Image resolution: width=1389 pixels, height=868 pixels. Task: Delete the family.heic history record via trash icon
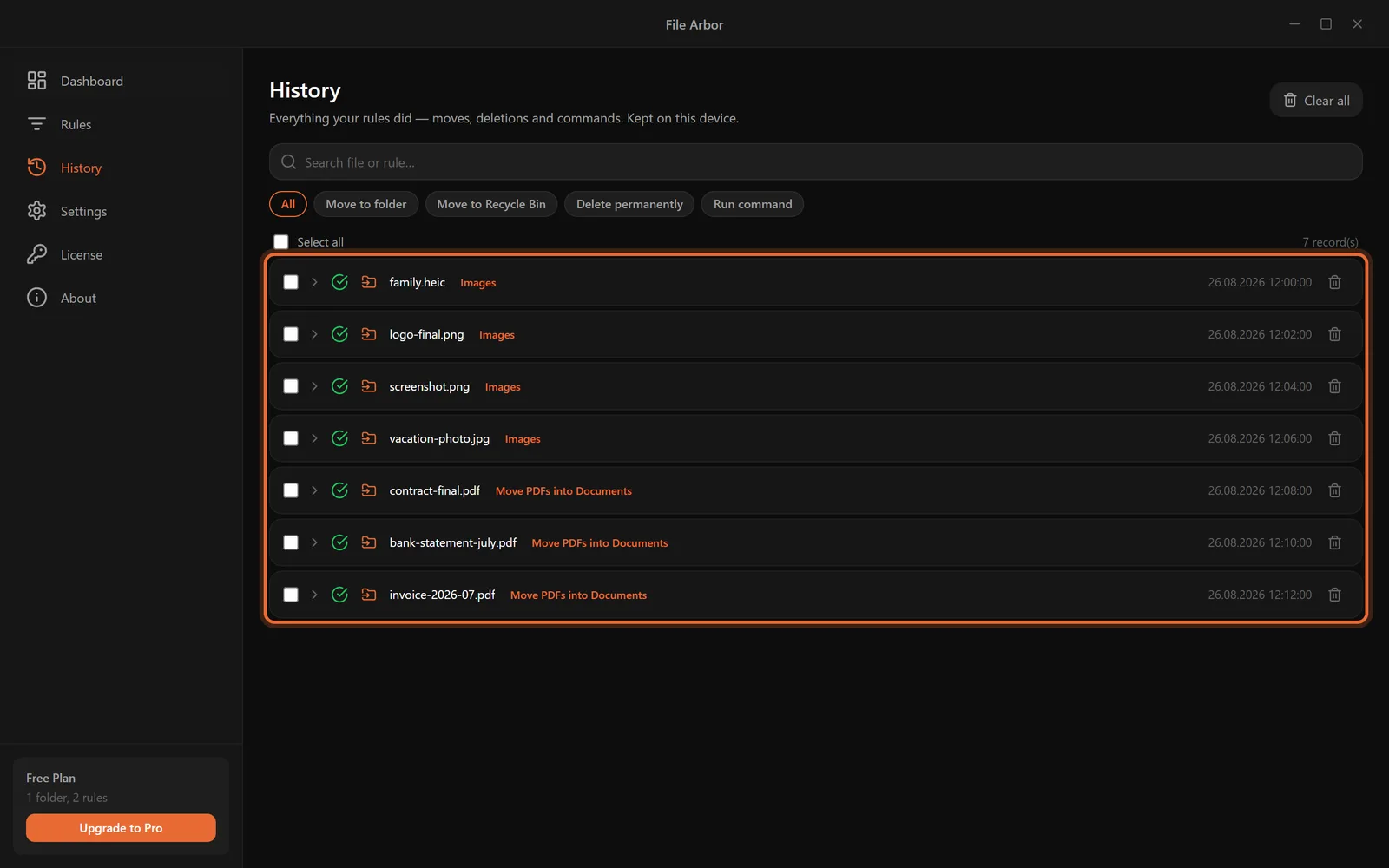point(1334,282)
